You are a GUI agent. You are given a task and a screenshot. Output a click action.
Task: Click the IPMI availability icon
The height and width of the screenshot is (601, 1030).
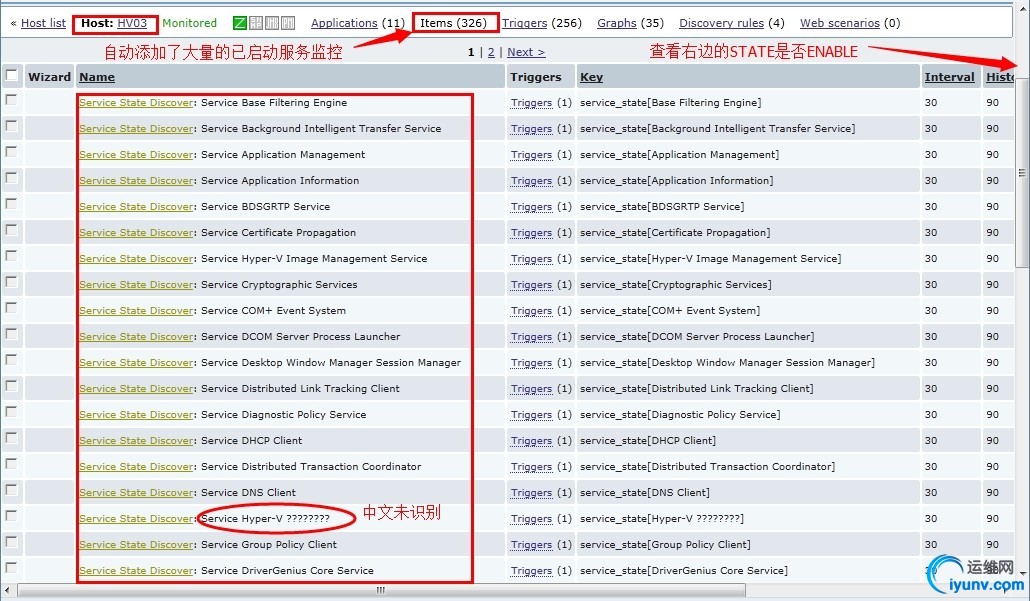point(288,23)
